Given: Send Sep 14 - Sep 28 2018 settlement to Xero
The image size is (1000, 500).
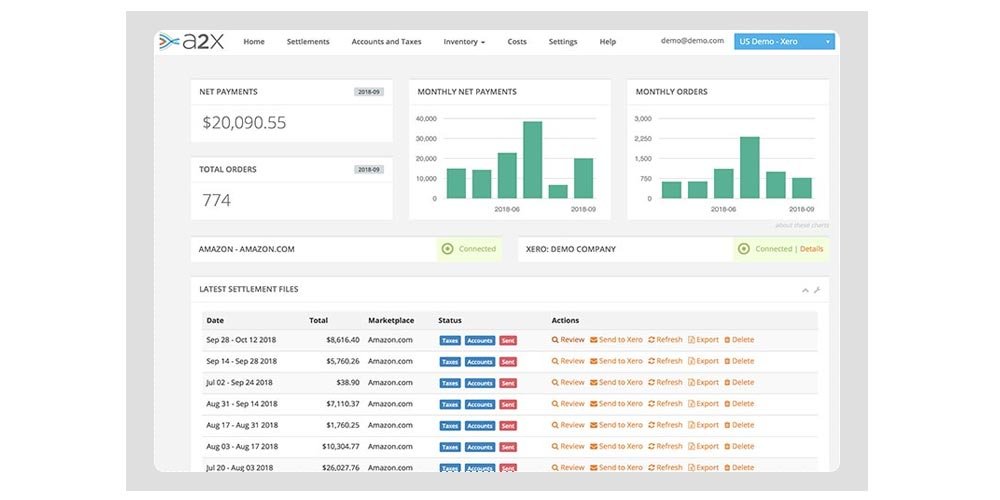Looking at the screenshot, I should point(616,361).
